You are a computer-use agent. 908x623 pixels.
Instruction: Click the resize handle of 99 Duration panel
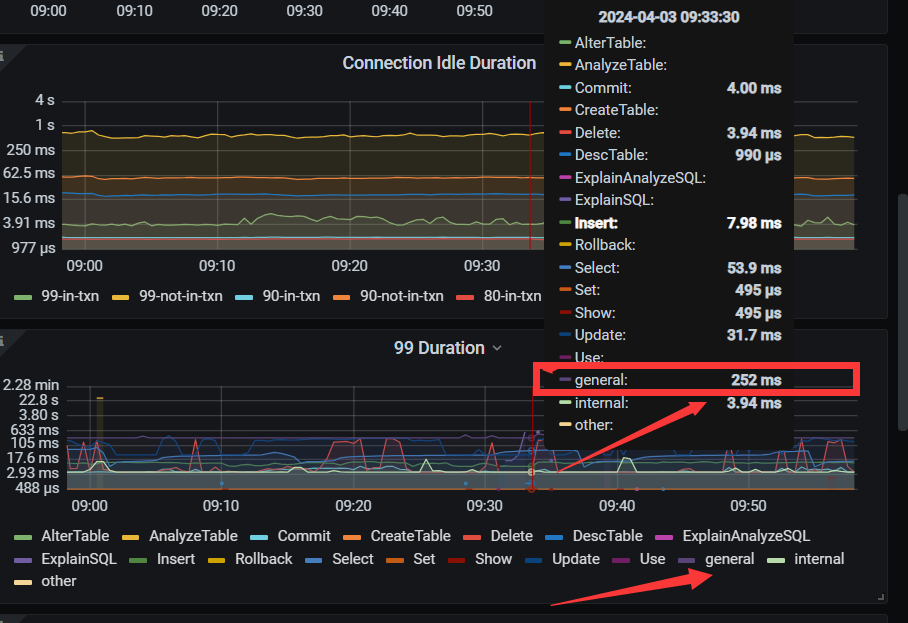[x=881, y=597]
